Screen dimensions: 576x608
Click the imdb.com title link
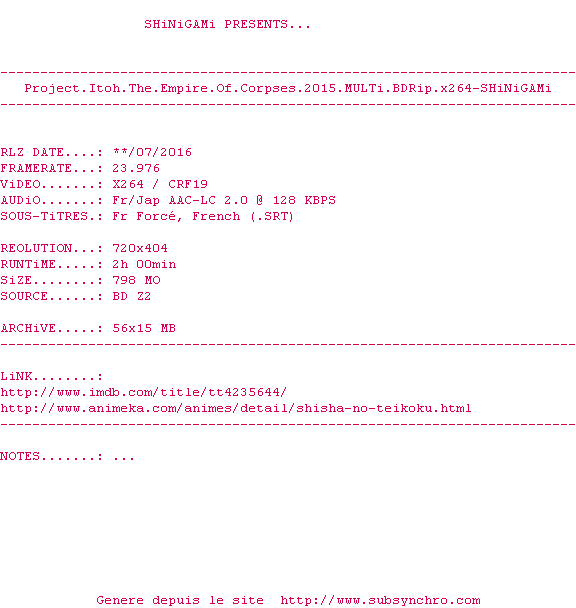(144, 392)
